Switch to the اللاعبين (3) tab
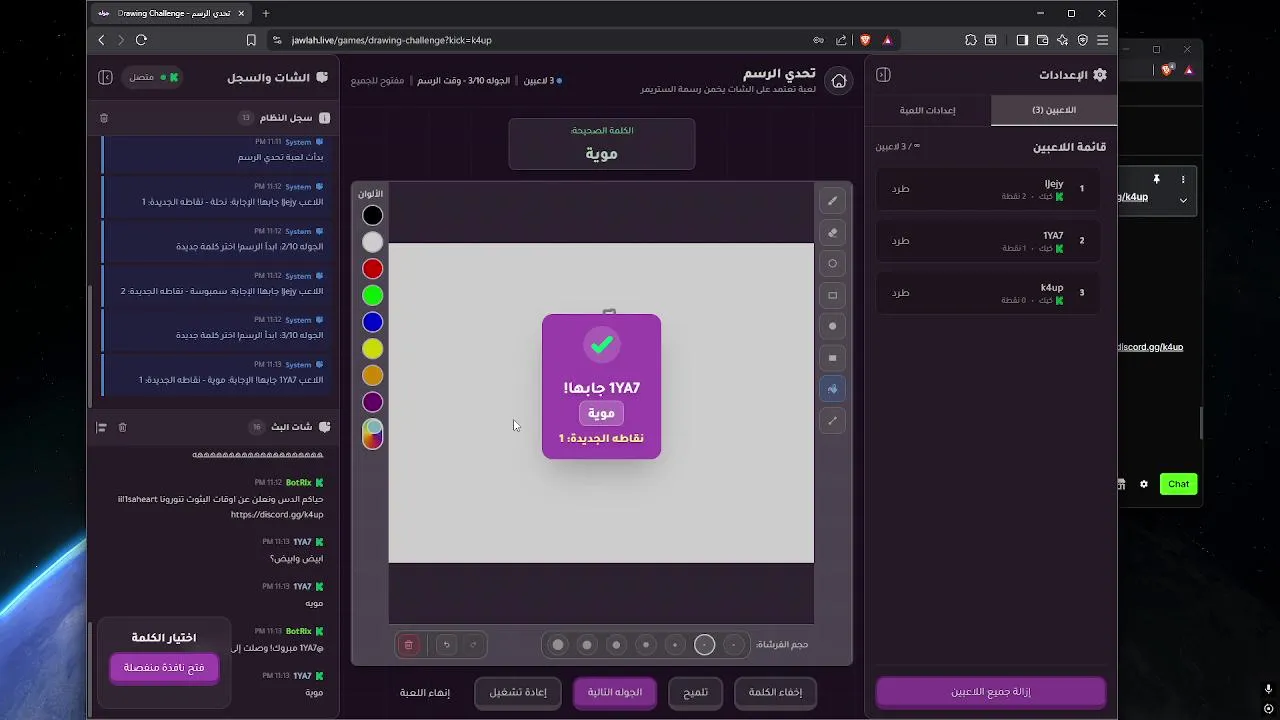The height and width of the screenshot is (720, 1280). [1054, 110]
